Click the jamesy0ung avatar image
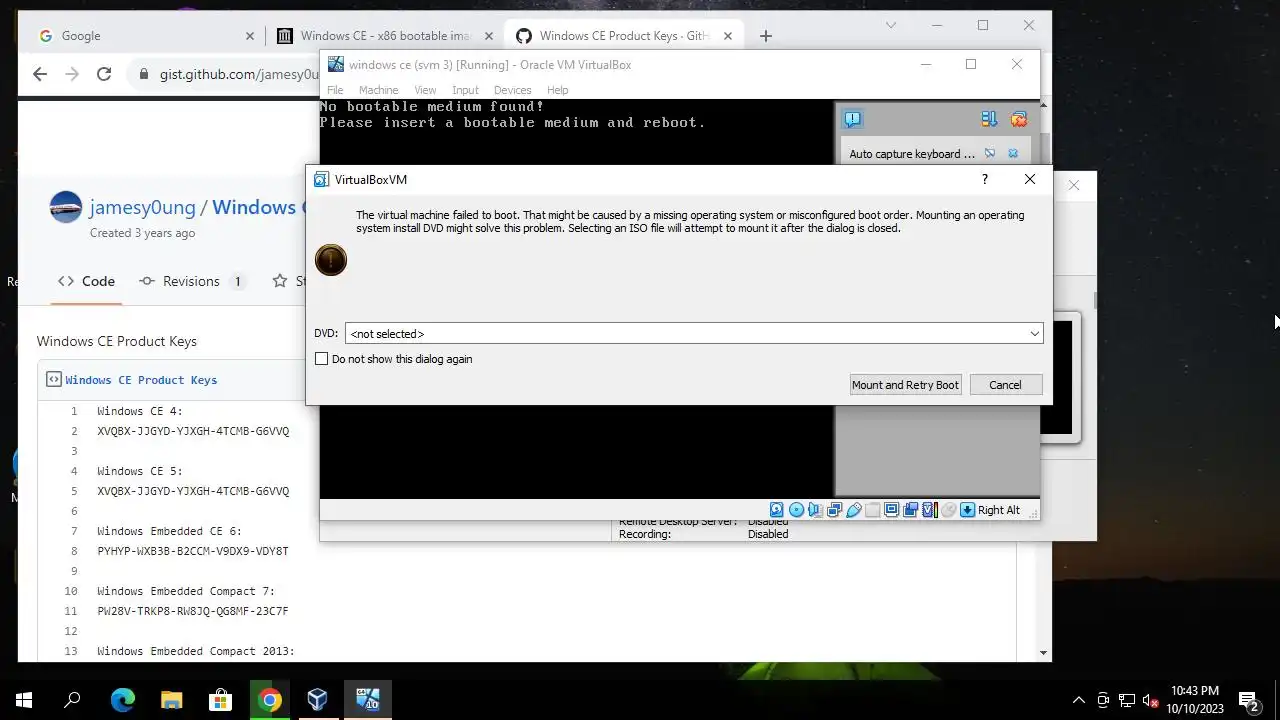This screenshot has width=1280, height=720. click(66, 207)
